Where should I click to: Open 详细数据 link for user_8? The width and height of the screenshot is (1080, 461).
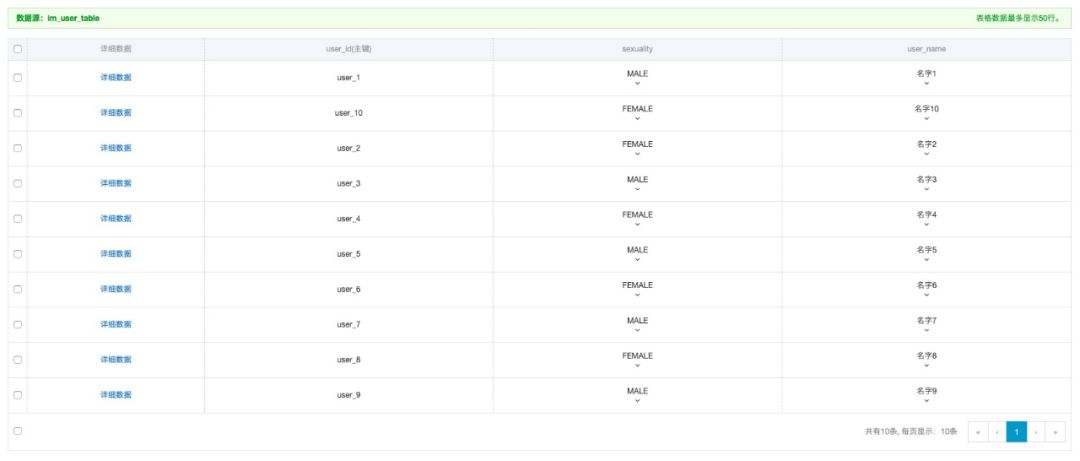tap(115, 360)
